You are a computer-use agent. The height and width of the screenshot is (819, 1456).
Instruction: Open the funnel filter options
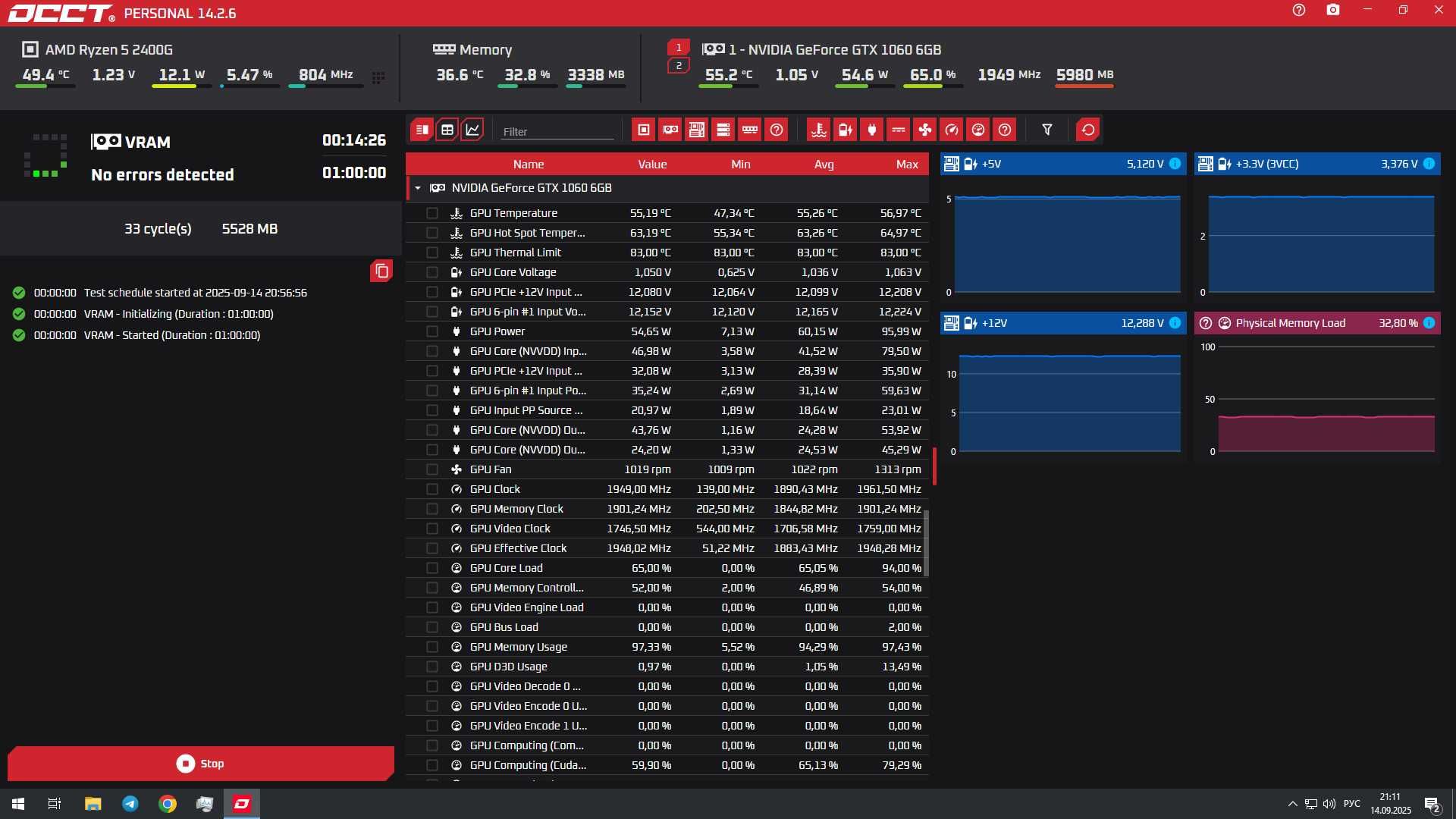pyautogui.click(x=1047, y=130)
